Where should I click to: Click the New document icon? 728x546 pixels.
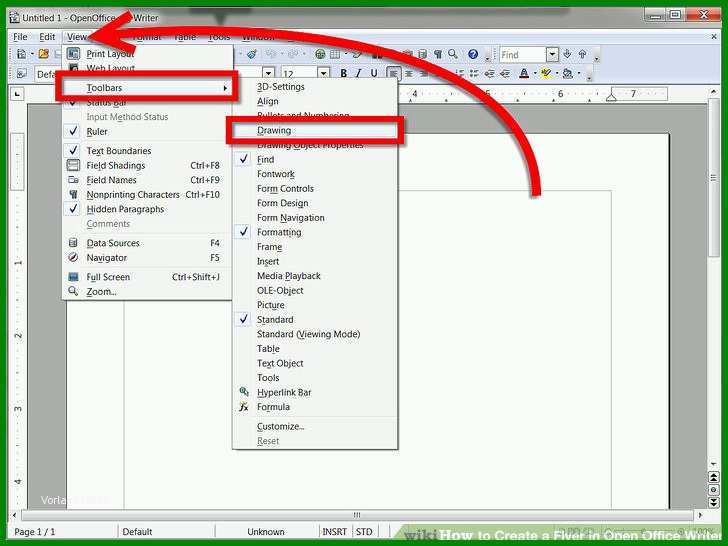pyautogui.click(x=21, y=54)
